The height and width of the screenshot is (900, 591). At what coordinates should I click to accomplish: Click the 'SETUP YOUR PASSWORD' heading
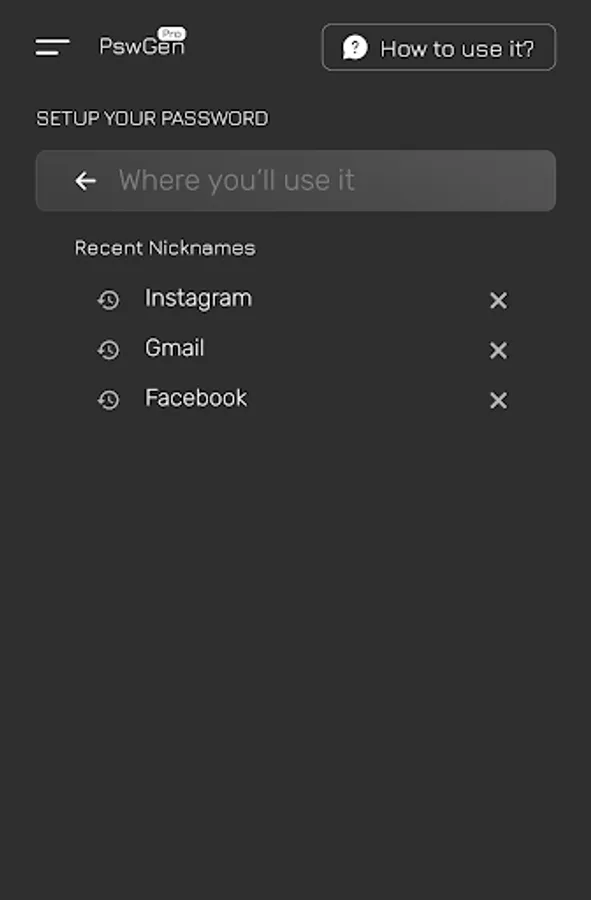coord(152,118)
